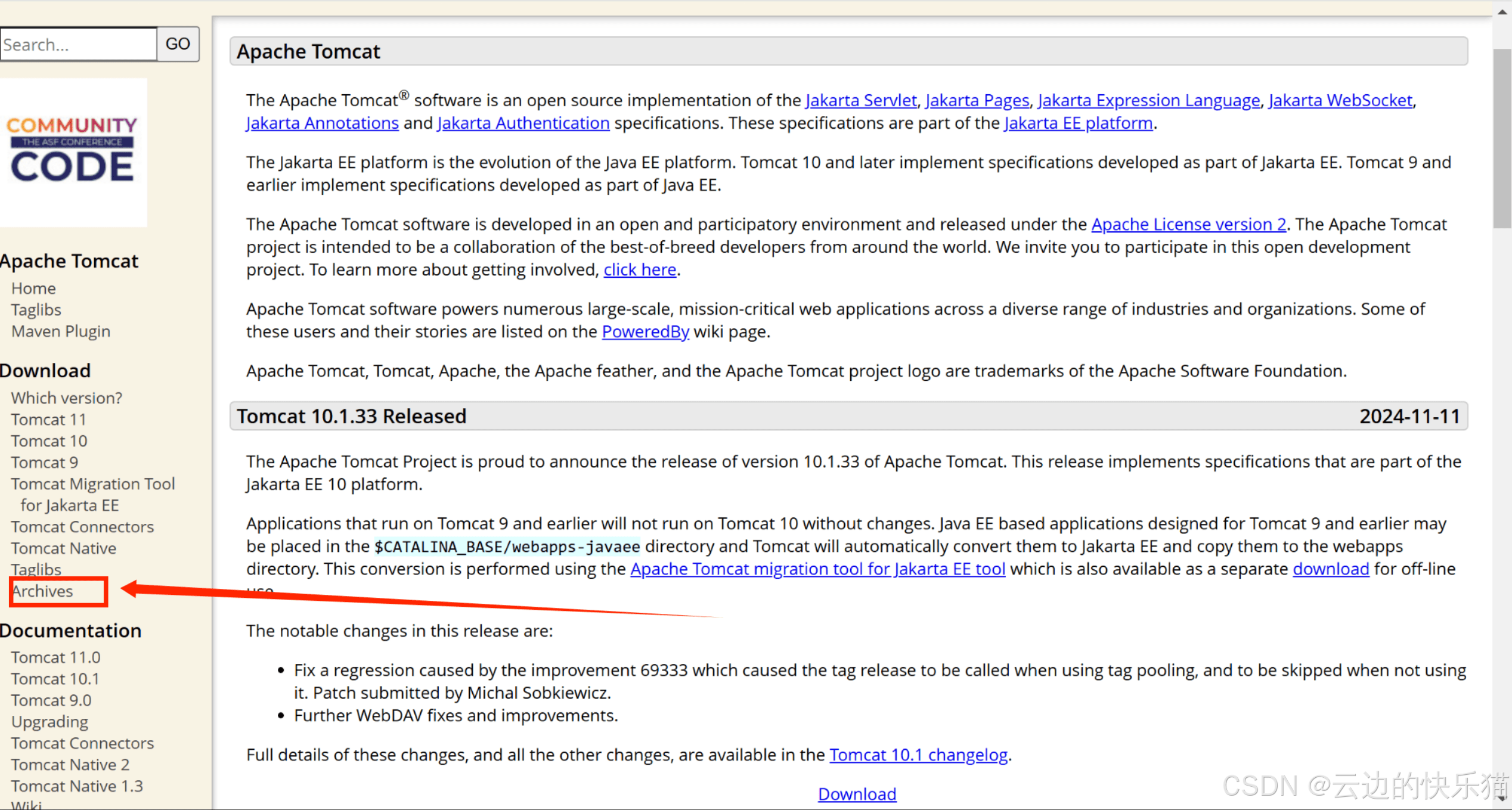The image size is (1512, 810).
Task: Click the 'Tomcat 10.1.33 Released' heading
Action: pyautogui.click(x=351, y=416)
